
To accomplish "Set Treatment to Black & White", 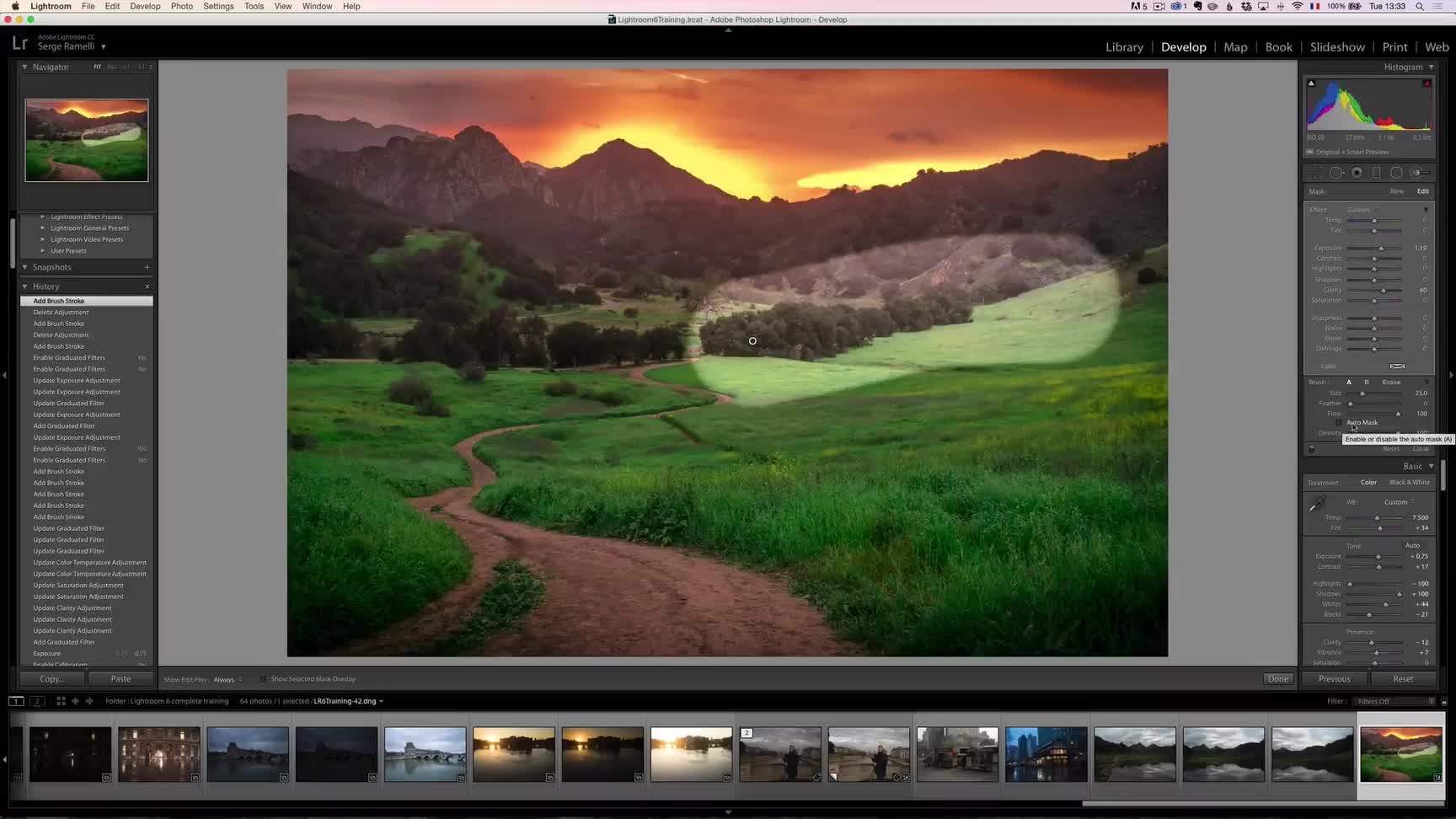I will pos(1410,483).
